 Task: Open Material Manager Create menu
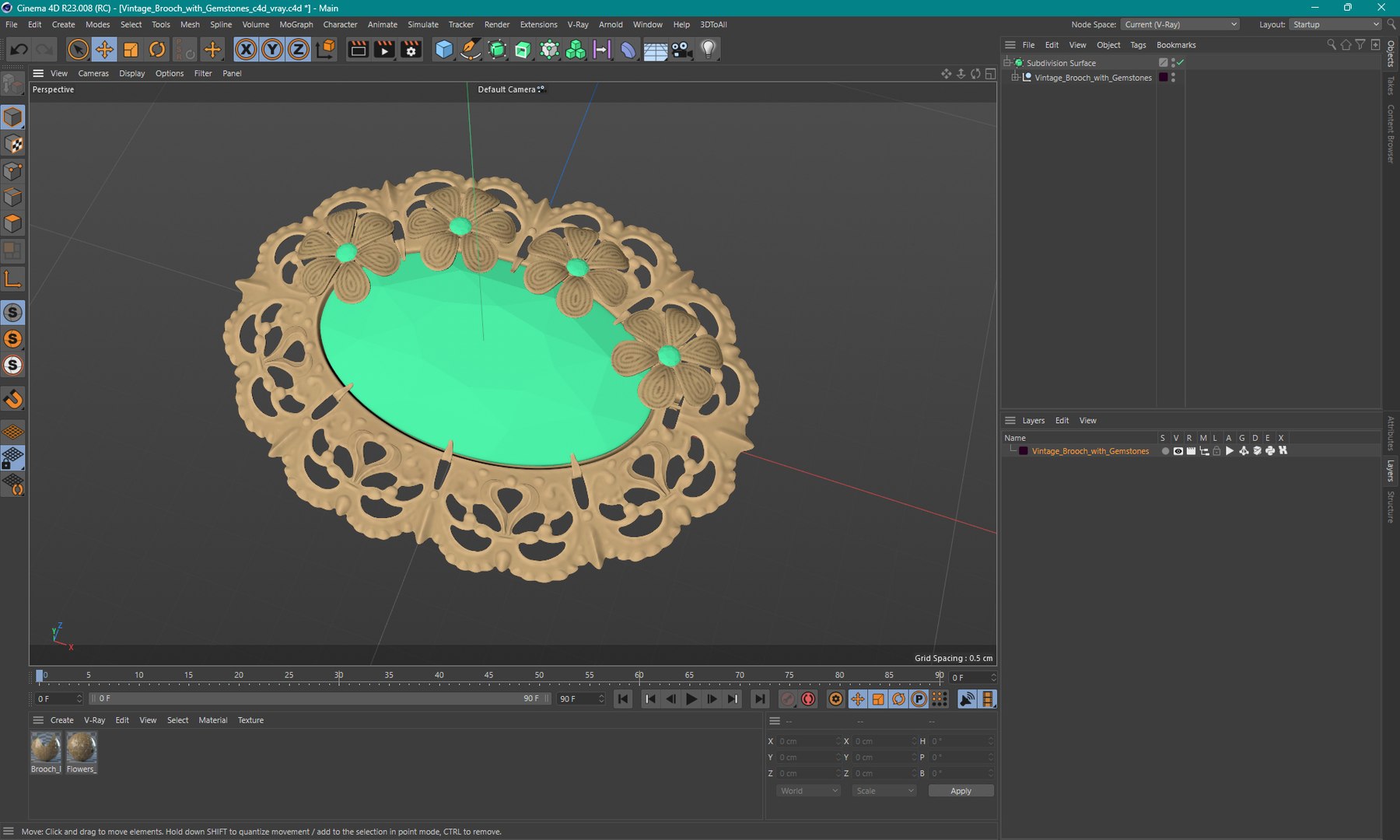click(62, 720)
